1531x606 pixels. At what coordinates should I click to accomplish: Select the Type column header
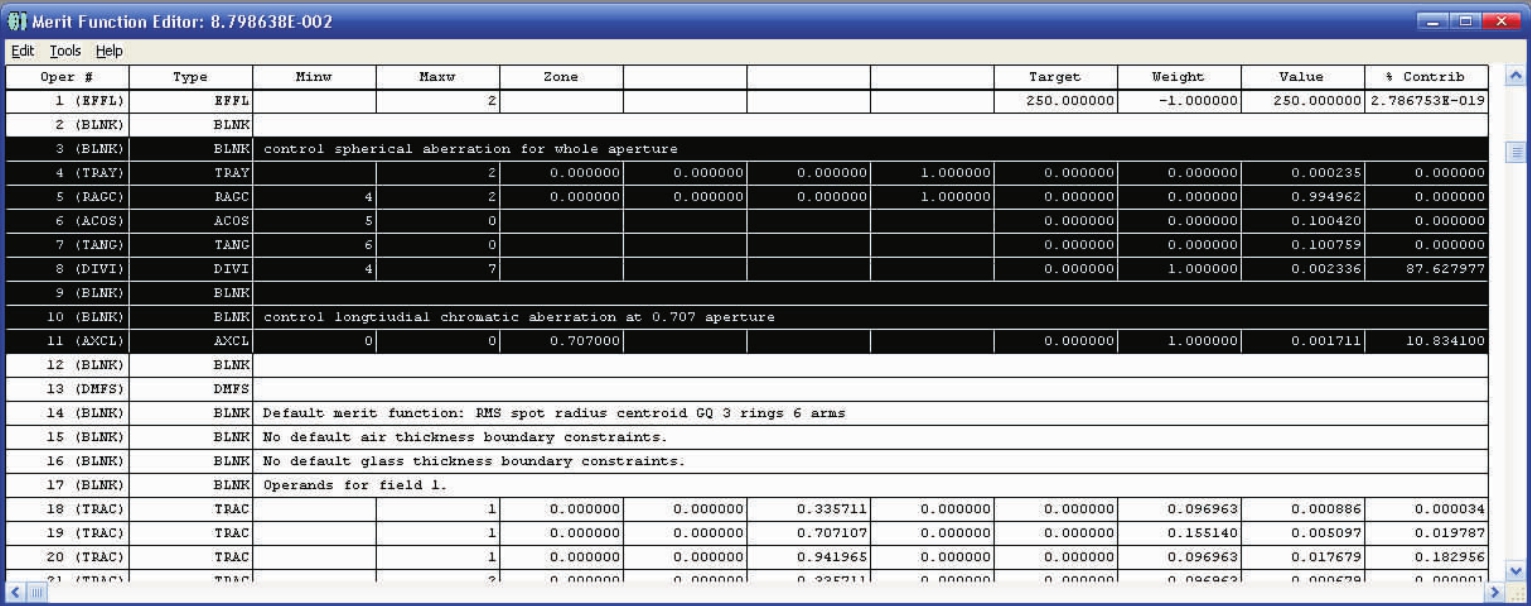coord(190,77)
